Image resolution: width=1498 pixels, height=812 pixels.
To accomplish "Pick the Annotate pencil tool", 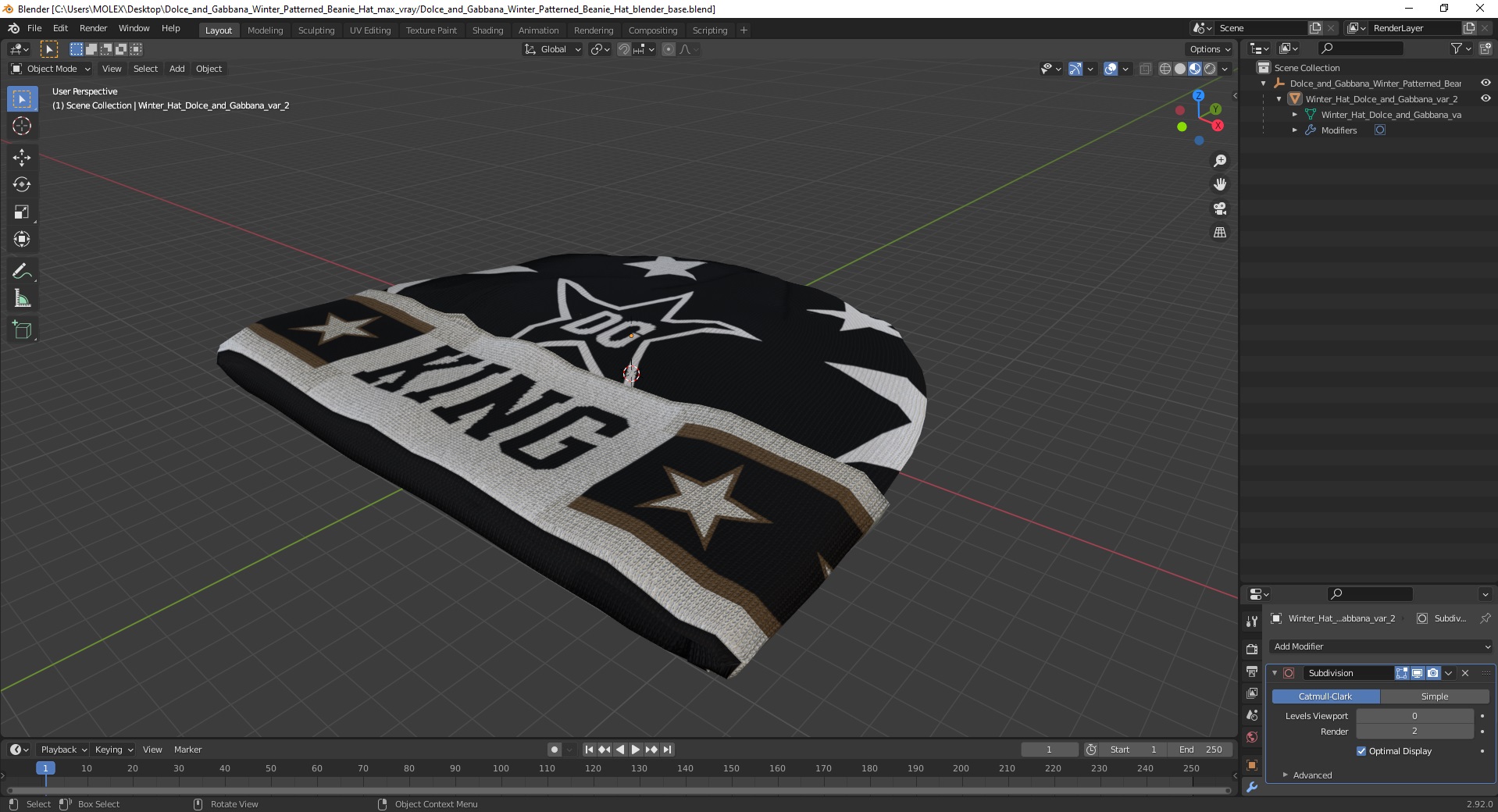I will pyautogui.click(x=22, y=271).
